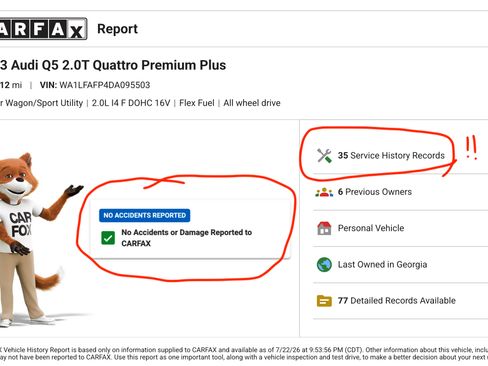
Task: Open 6 Previous Owners row
Action: pos(400,192)
